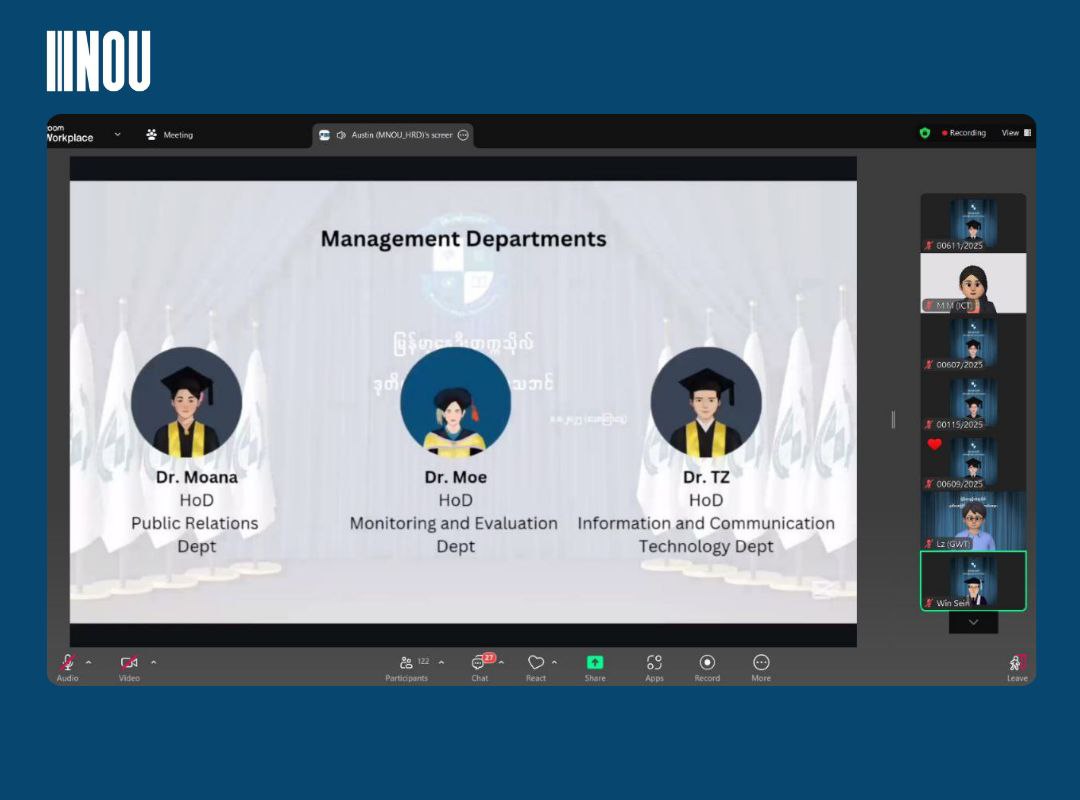Select participant thumbnail Win Sein
This screenshot has height=800, width=1080.
click(x=973, y=581)
